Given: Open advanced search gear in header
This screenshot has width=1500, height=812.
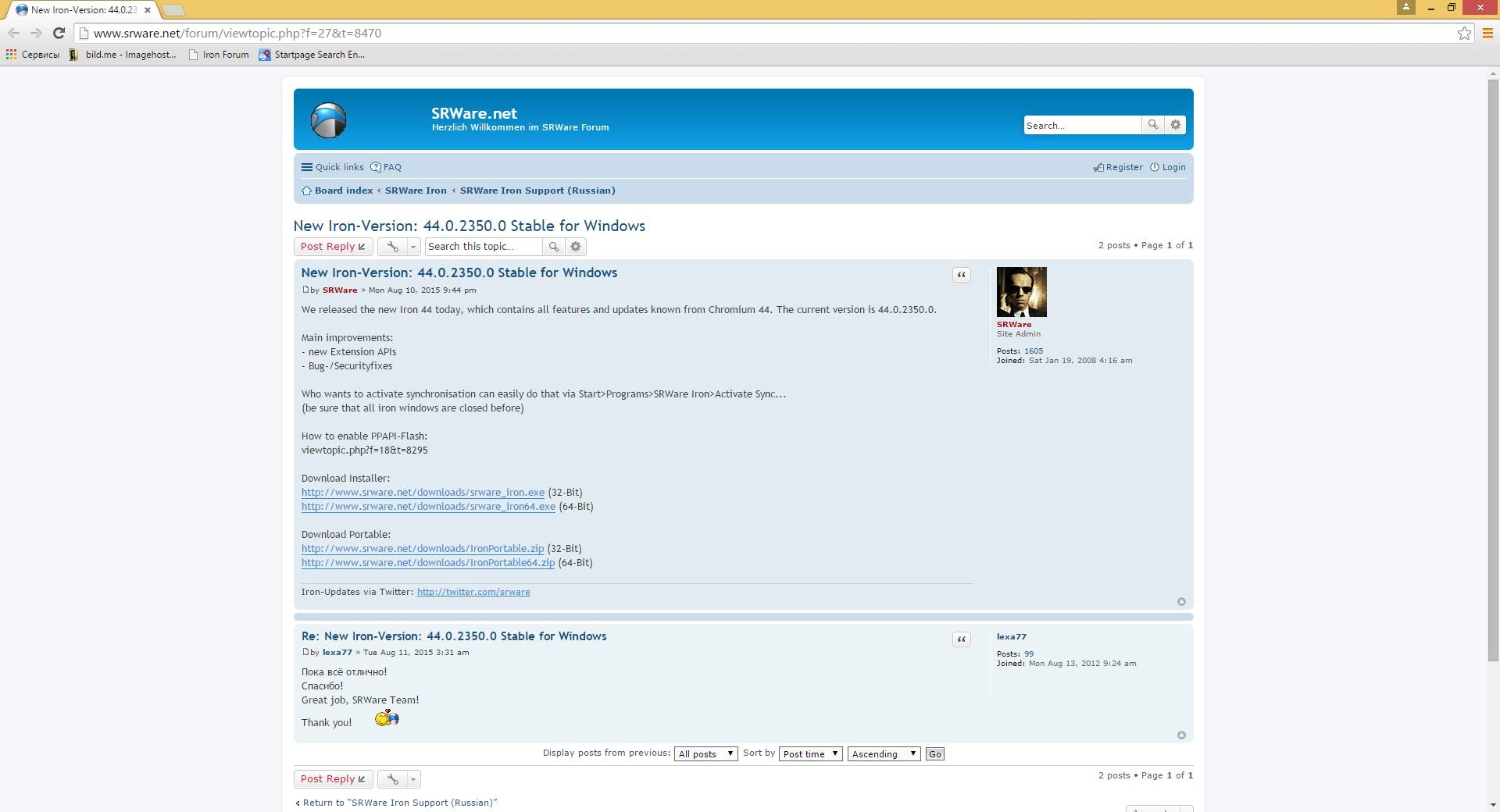Looking at the screenshot, I should pyautogui.click(x=1175, y=125).
